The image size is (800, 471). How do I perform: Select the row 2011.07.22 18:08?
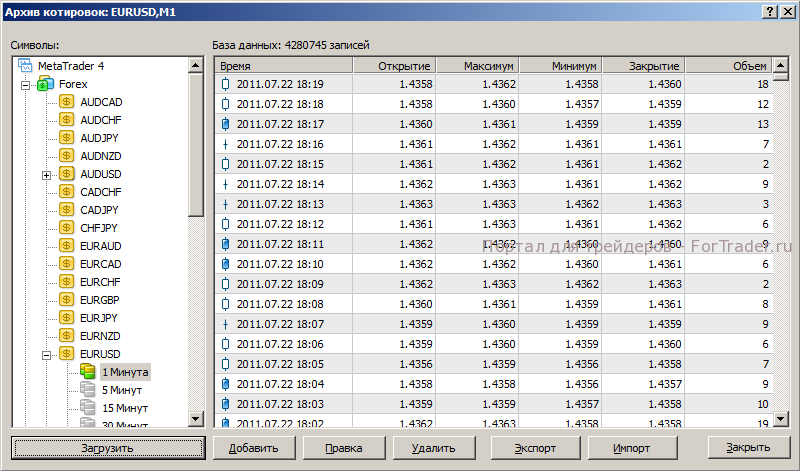[494, 304]
